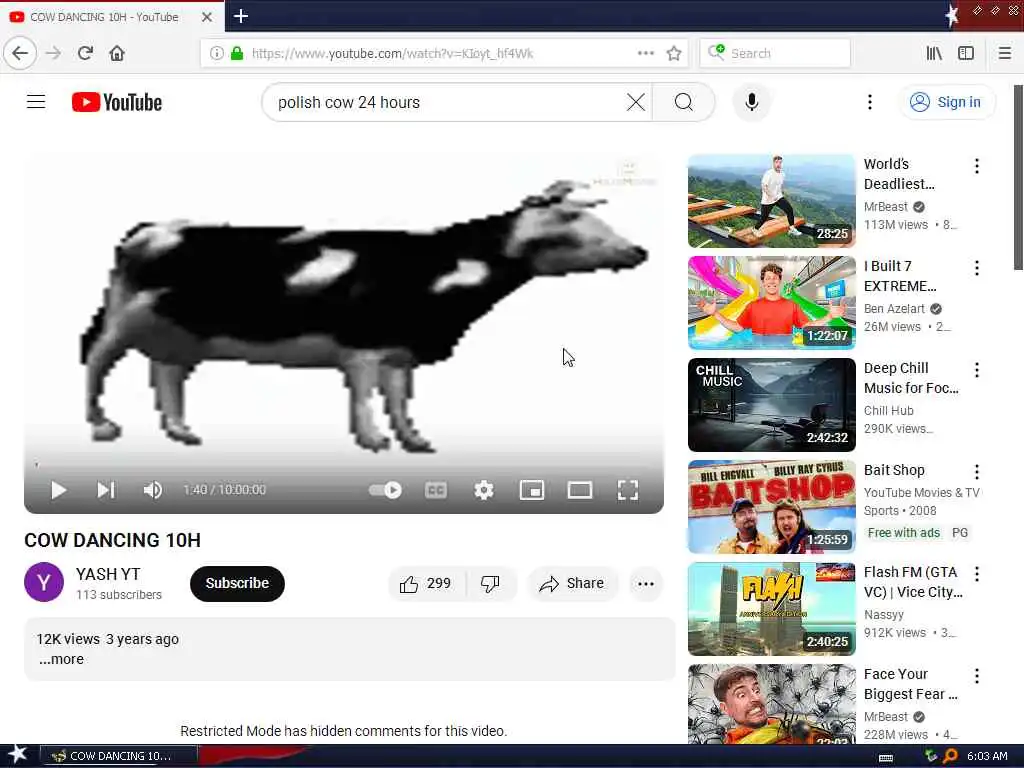Start voice search with the microphone
The width and height of the screenshot is (1024, 768).
pyautogui.click(x=752, y=102)
